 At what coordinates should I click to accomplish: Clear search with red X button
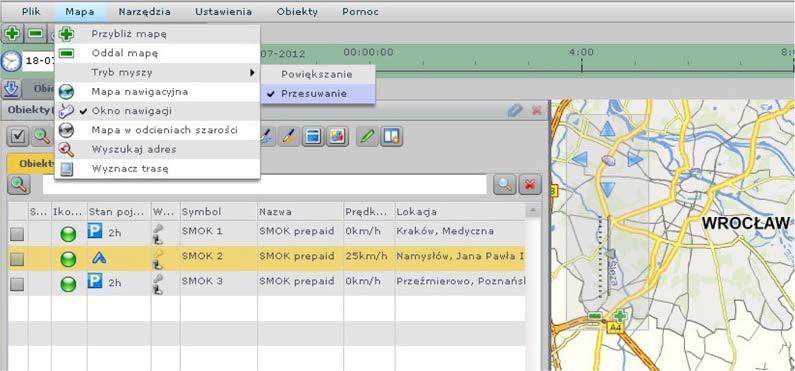530,185
